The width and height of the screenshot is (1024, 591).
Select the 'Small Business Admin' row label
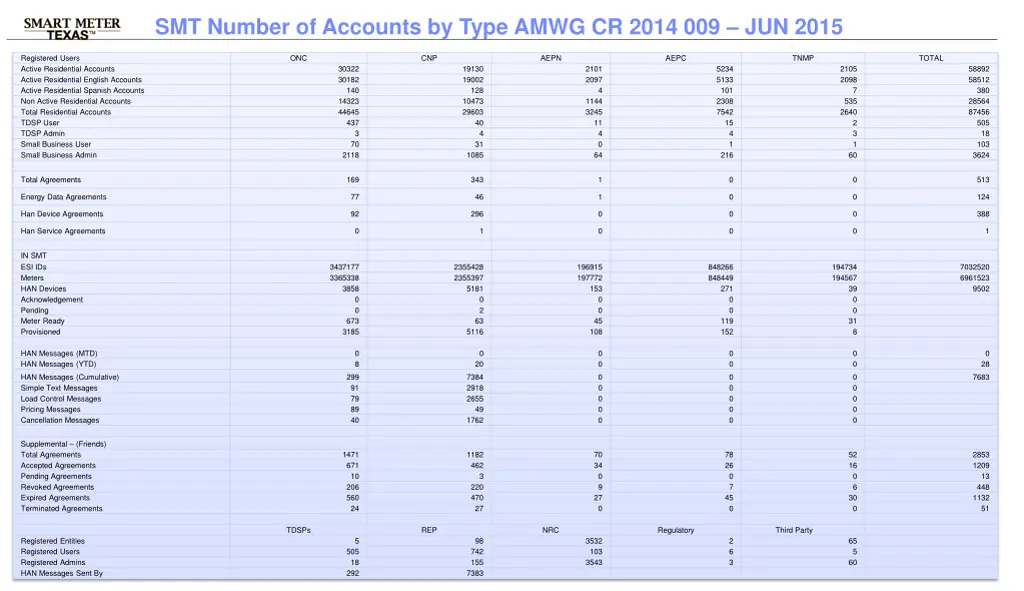click(58, 155)
